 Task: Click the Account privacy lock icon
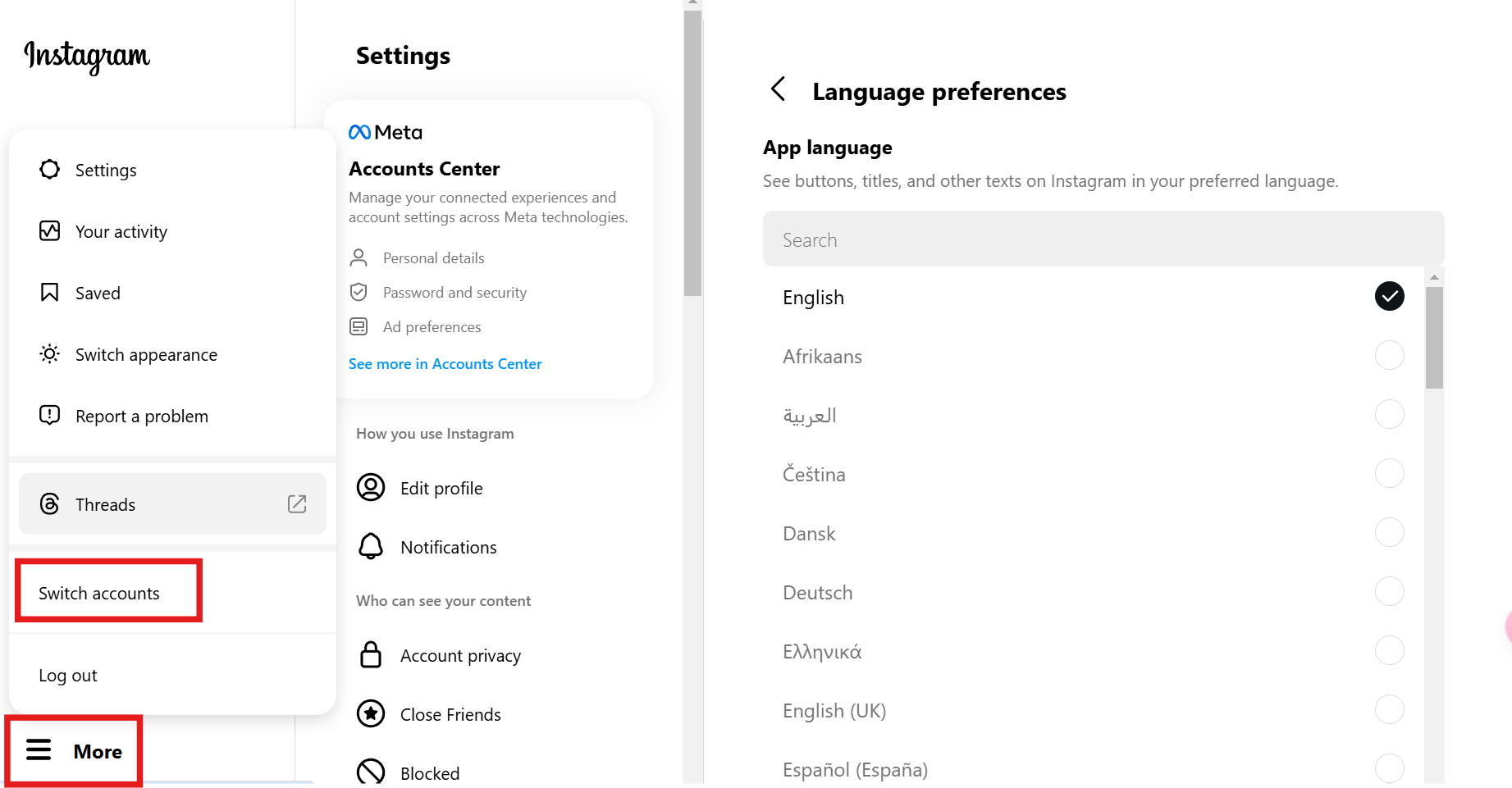[371, 655]
